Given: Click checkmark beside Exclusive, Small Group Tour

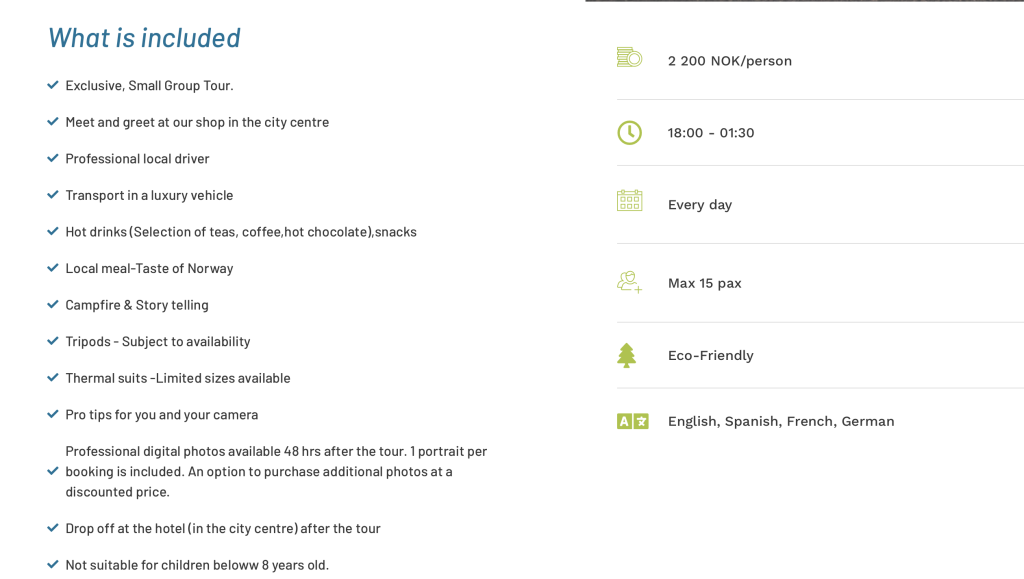Looking at the screenshot, I should (53, 85).
